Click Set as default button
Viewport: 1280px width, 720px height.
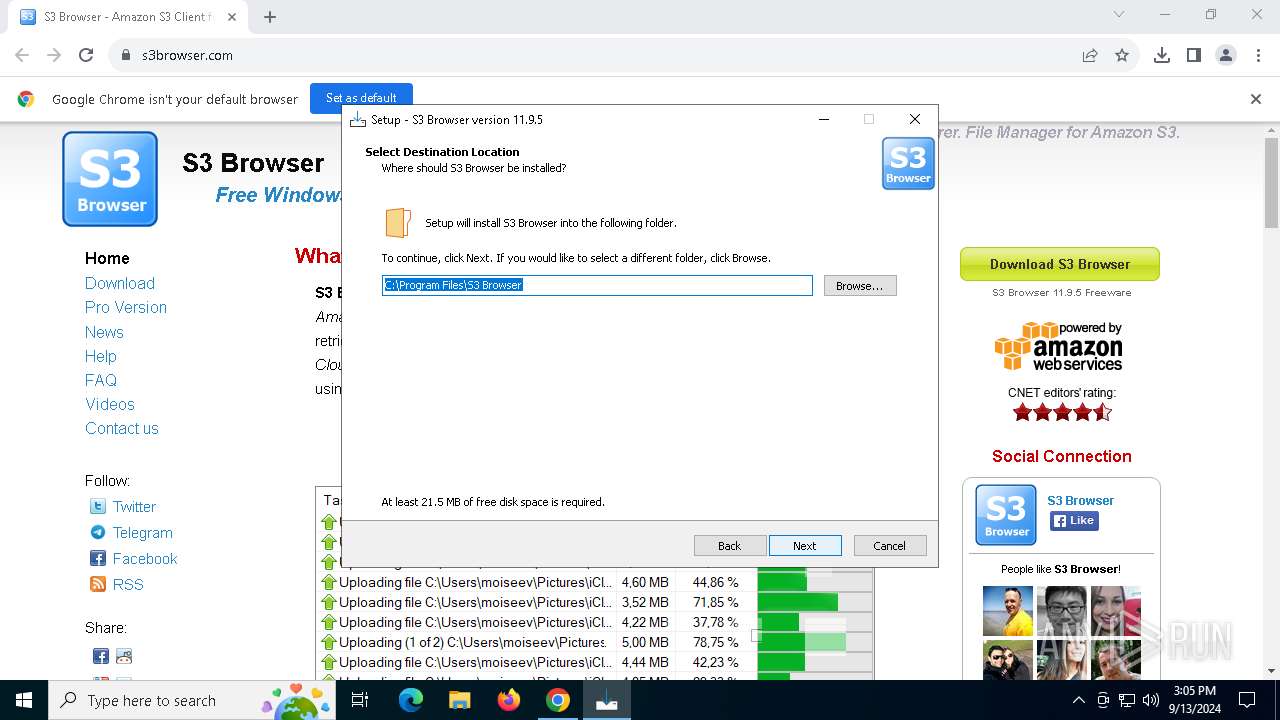point(361,98)
